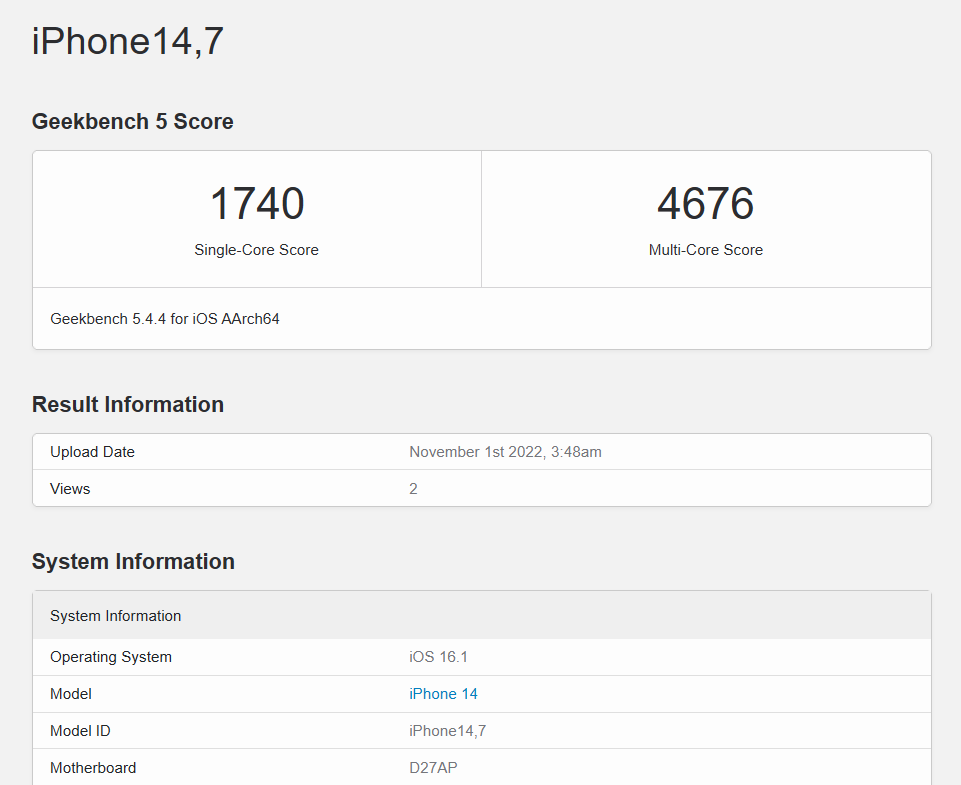The height and width of the screenshot is (785, 961).
Task: Click the System Information table header row
Action: coord(116,616)
